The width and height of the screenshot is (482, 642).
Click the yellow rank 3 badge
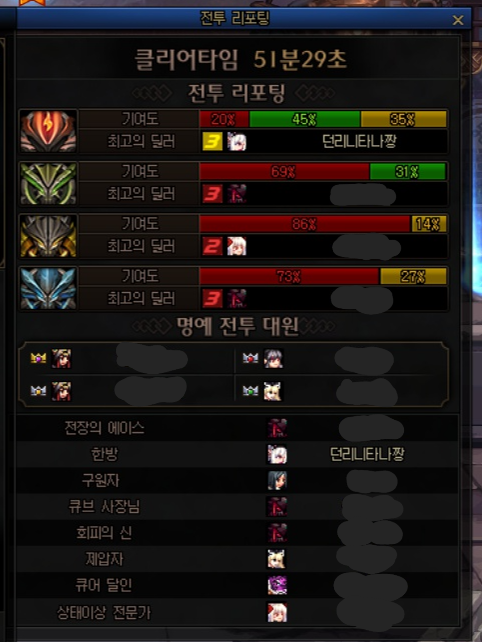click(213, 142)
